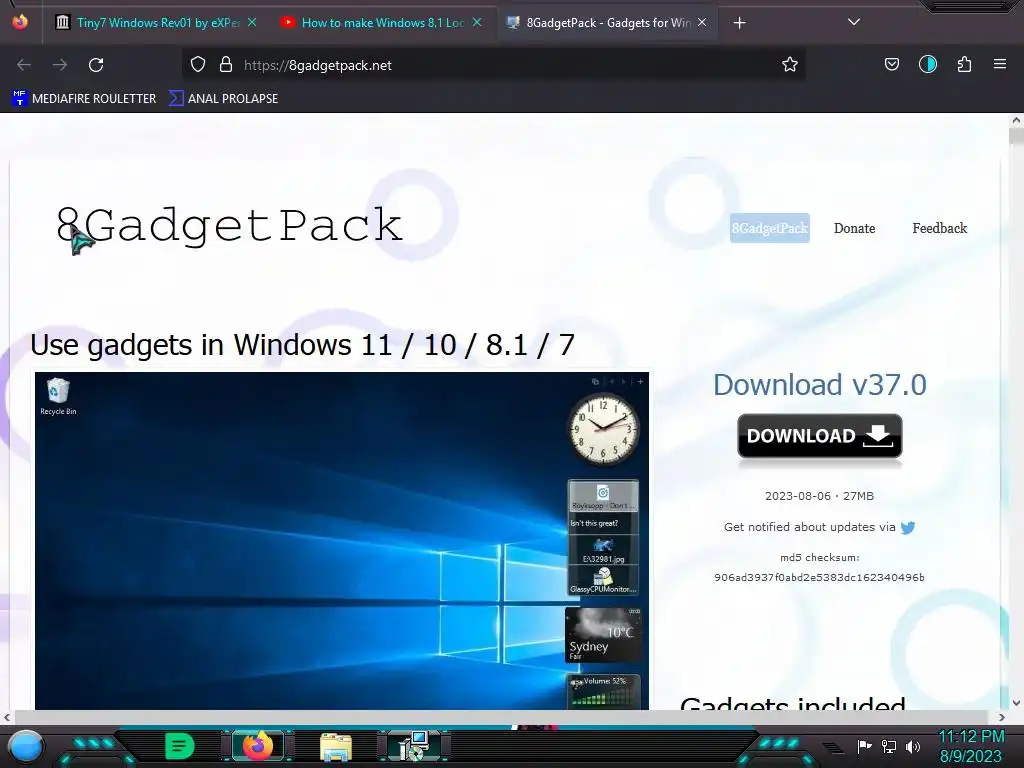Click the horizontal scrollbar left arrow
The height and width of the screenshot is (768, 1024).
7,717
